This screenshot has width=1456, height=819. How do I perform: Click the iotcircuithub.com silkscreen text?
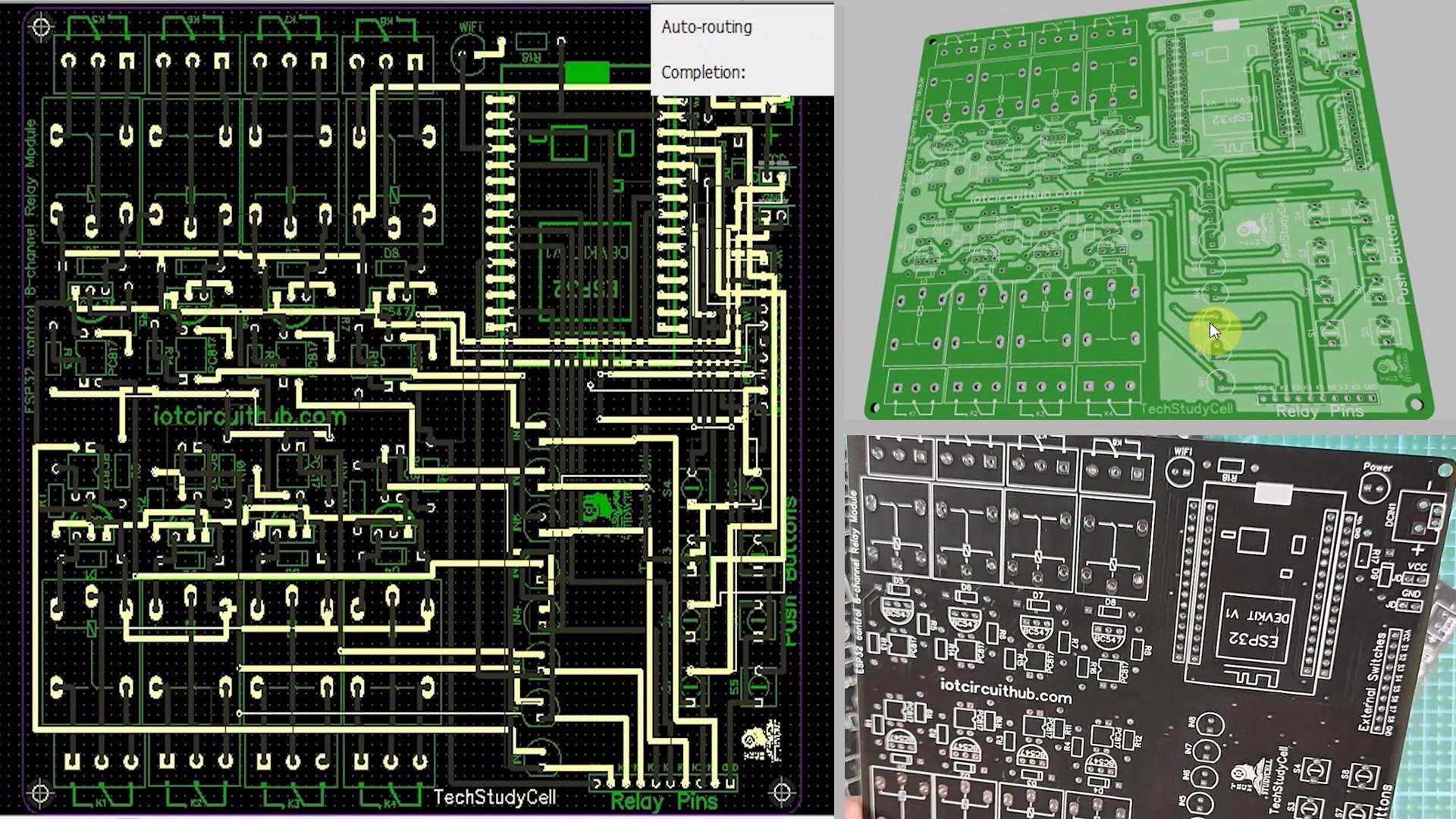point(249,416)
